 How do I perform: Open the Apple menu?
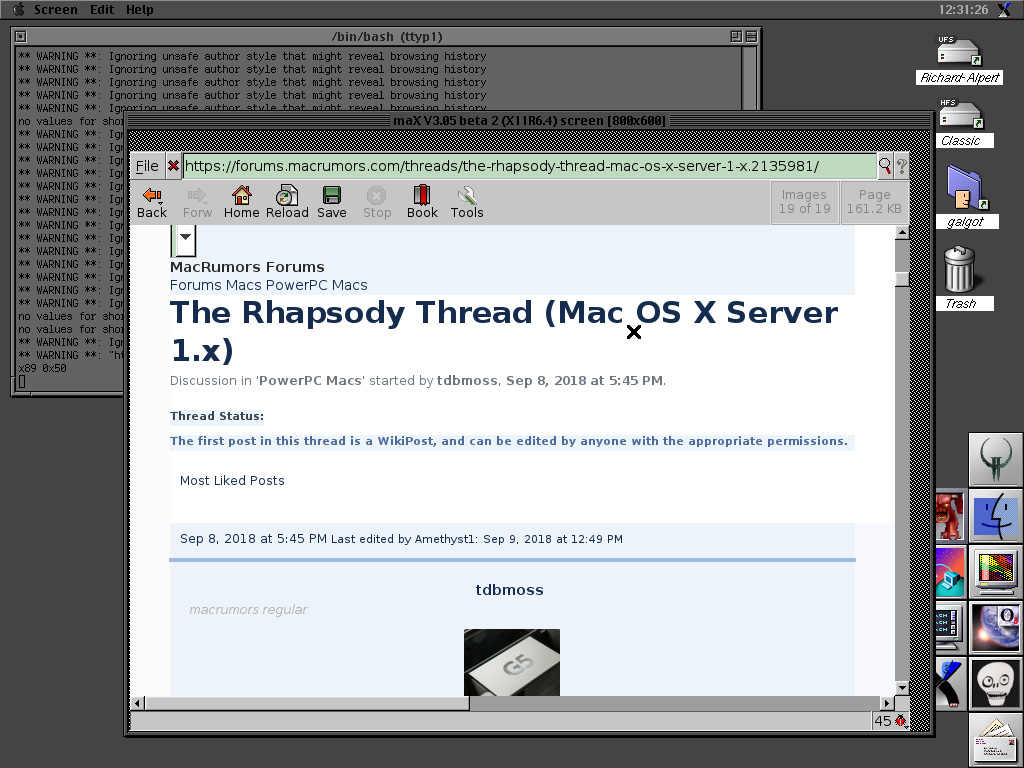(18, 9)
